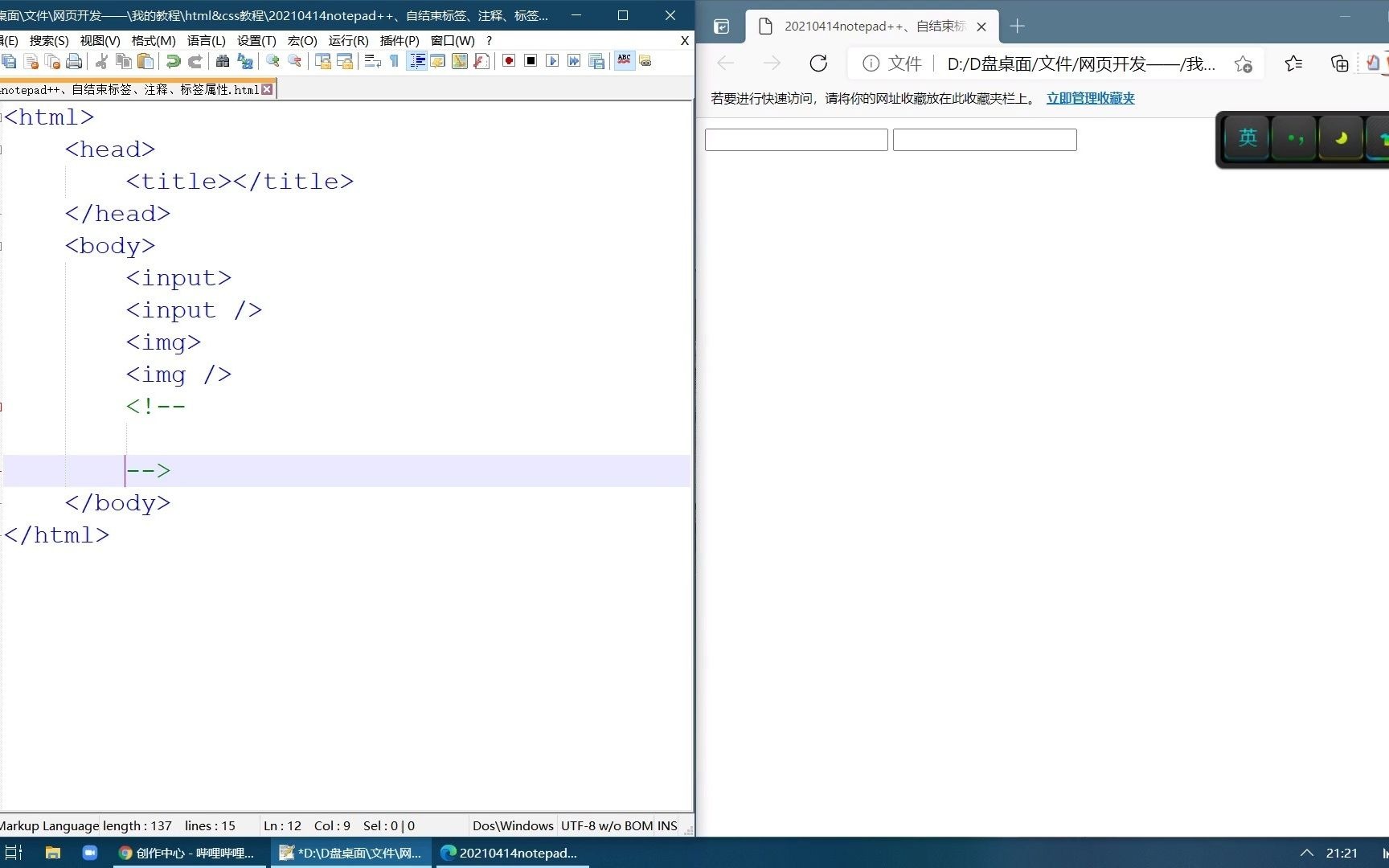This screenshot has width=1389, height=868.
Task: Click the Zoom Out magnifier icon
Action: coord(295,61)
